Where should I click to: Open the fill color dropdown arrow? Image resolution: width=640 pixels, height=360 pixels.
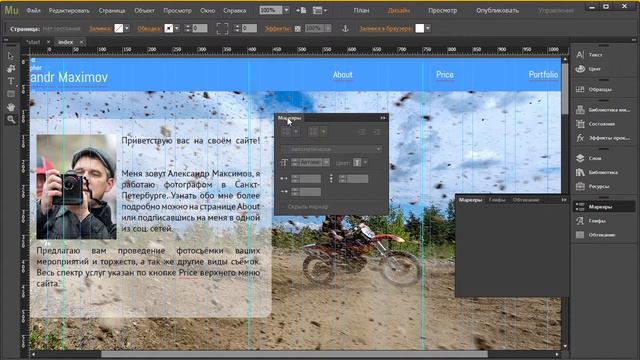click(x=127, y=28)
